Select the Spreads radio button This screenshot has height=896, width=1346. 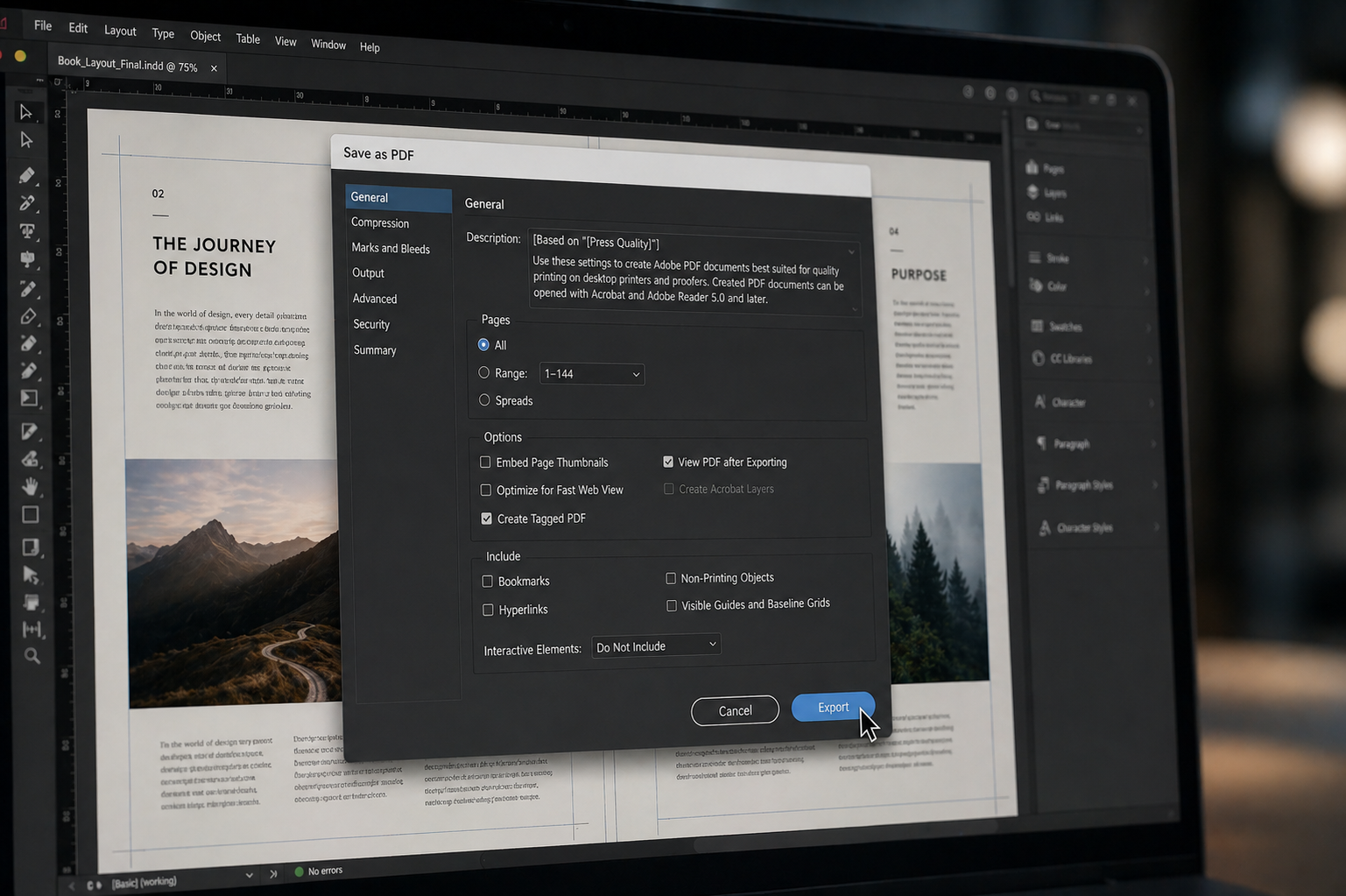click(x=484, y=400)
